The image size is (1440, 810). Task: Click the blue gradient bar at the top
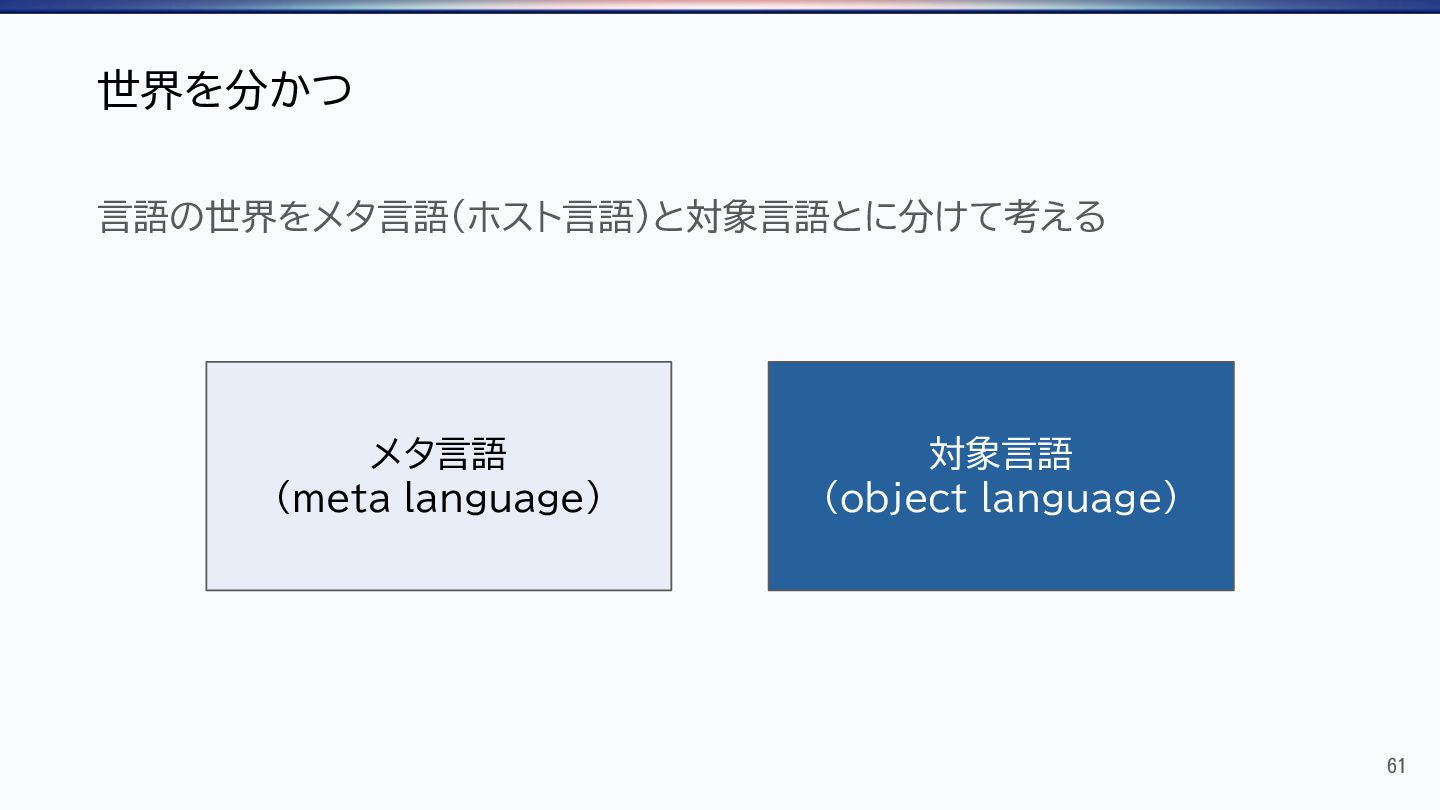click(720, 6)
